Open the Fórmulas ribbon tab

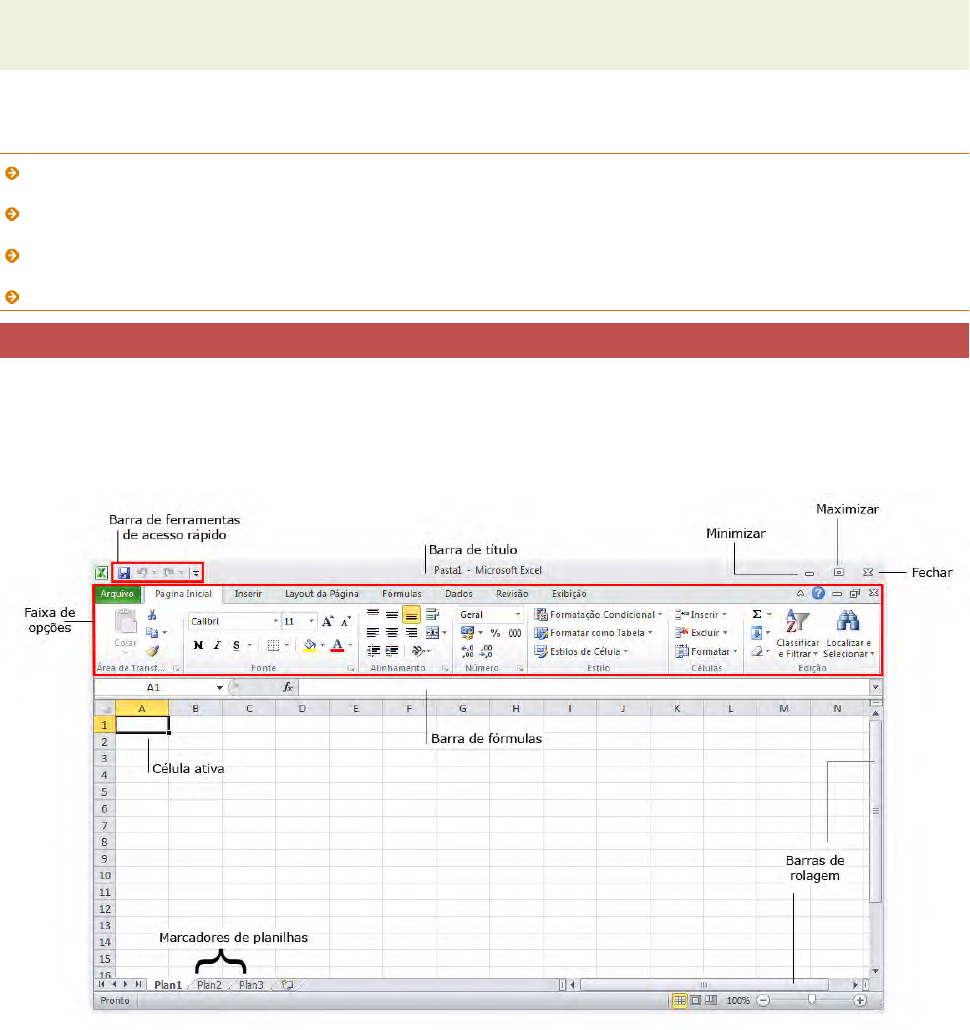click(401, 594)
